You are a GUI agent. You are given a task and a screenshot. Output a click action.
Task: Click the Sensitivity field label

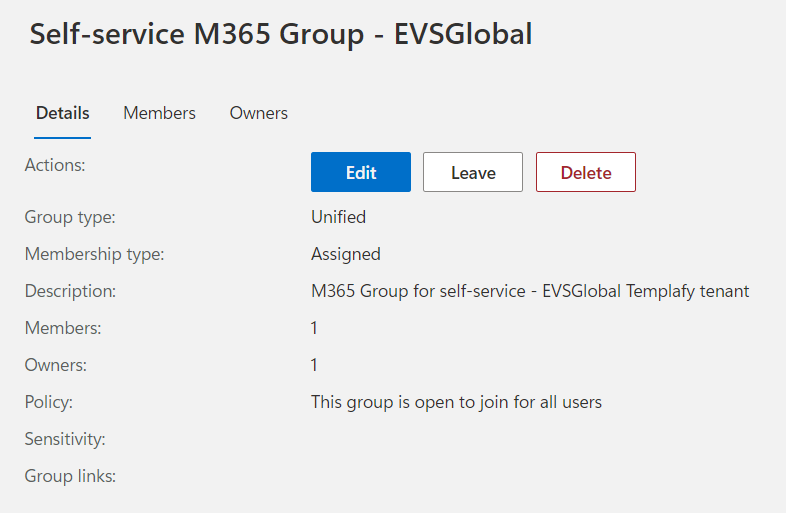point(65,439)
